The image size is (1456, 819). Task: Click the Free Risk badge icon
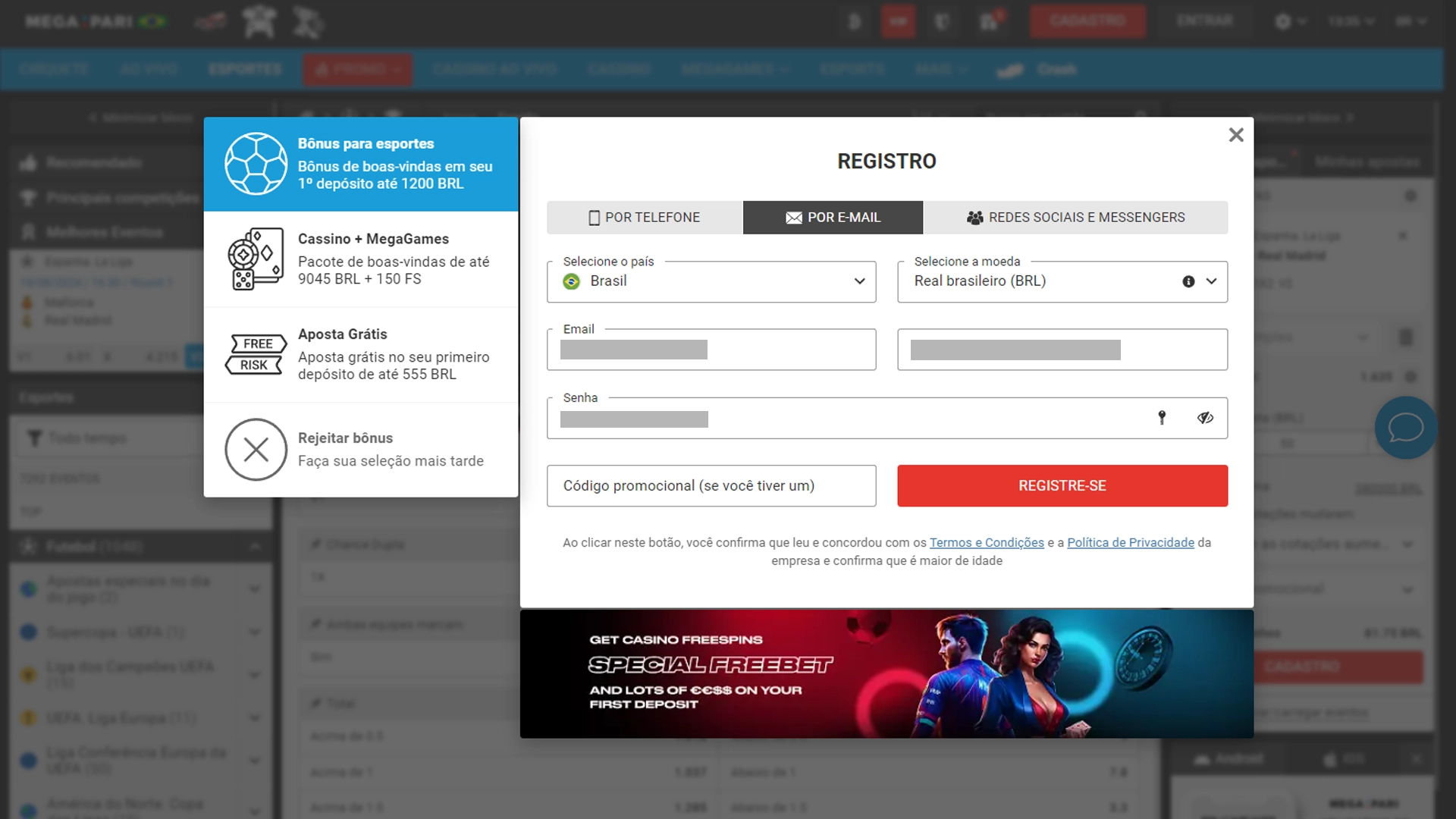(x=256, y=354)
